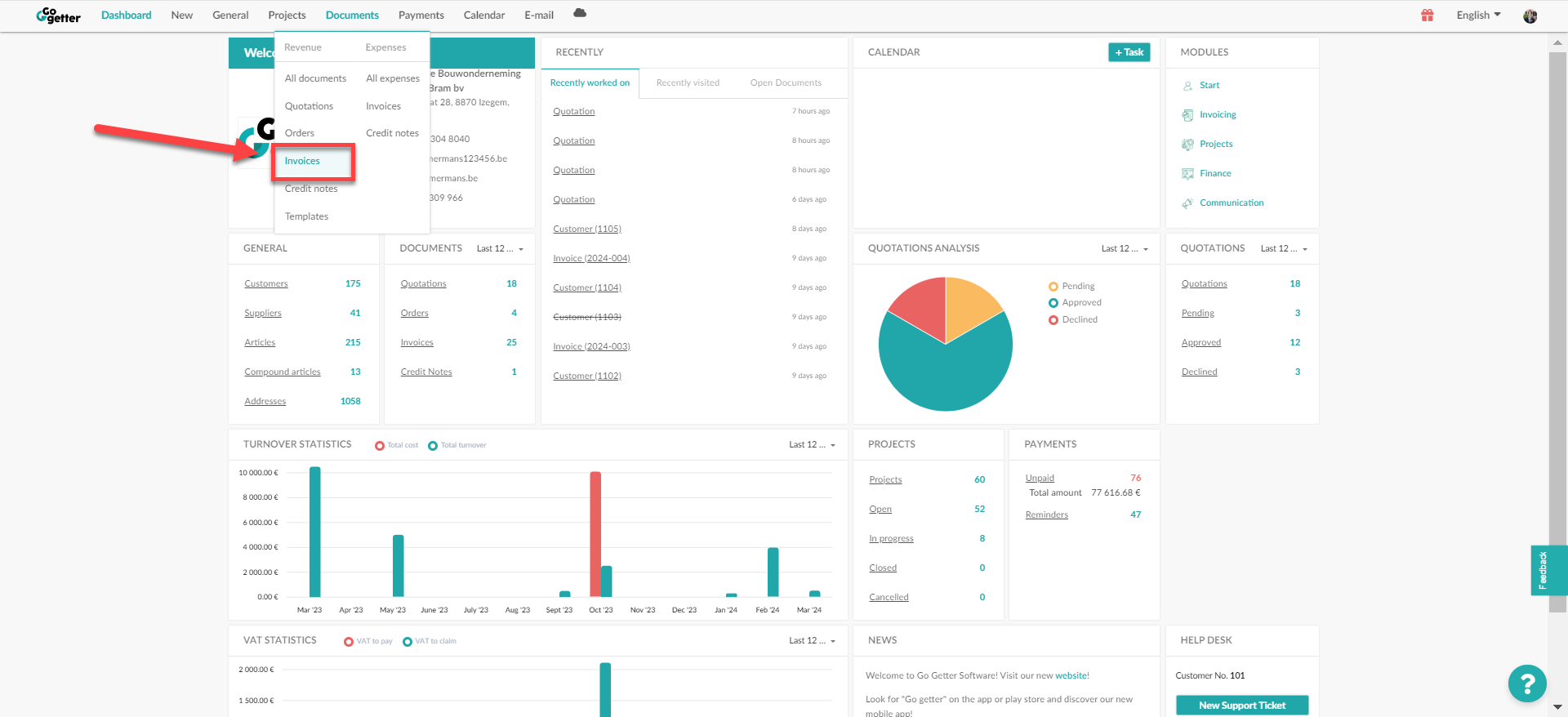Open the E-mail menu item
1568x717 pixels.
pyautogui.click(x=539, y=15)
